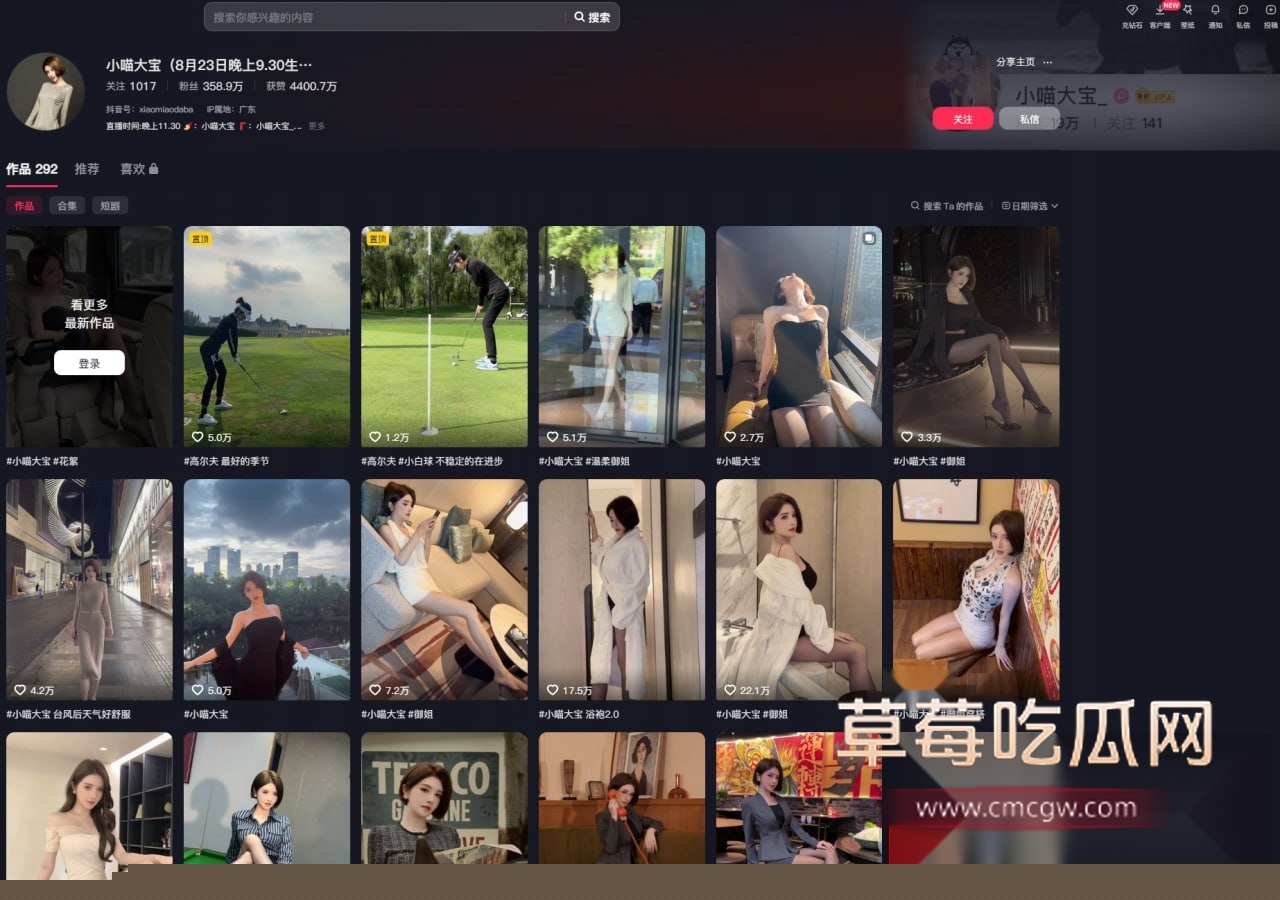Expand the 日期筛选 date filter dropdown
Viewport: 1280px width, 900px height.
coord(1030,206)
